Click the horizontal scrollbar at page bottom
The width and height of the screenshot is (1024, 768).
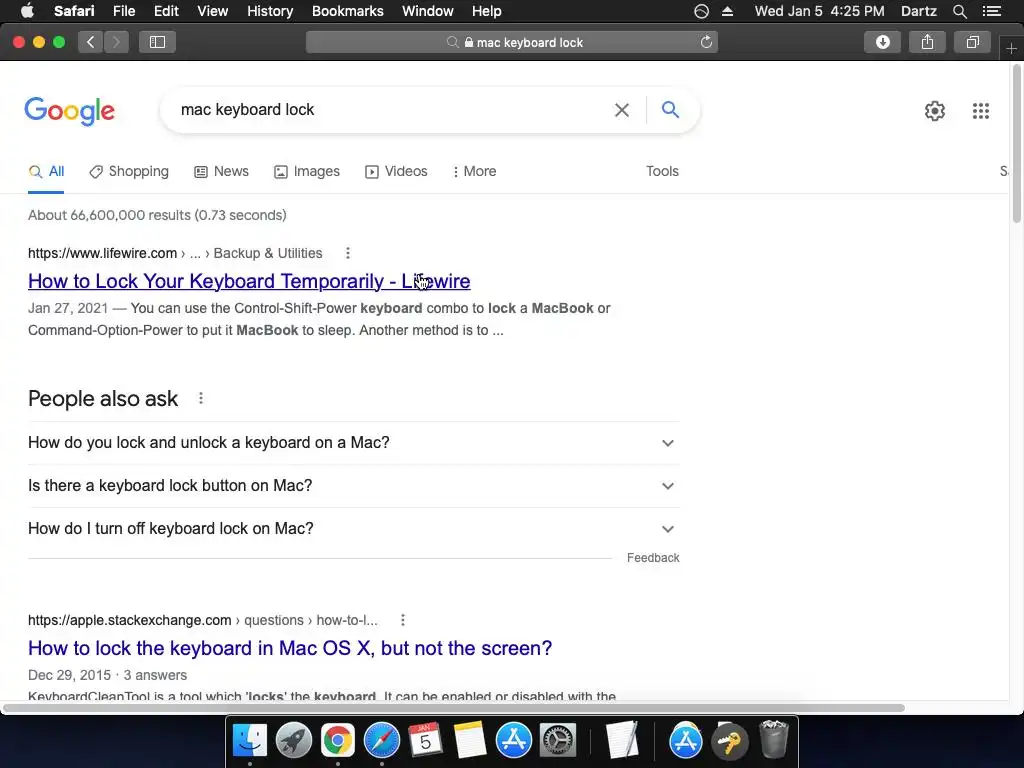click(x=454, y=708)
